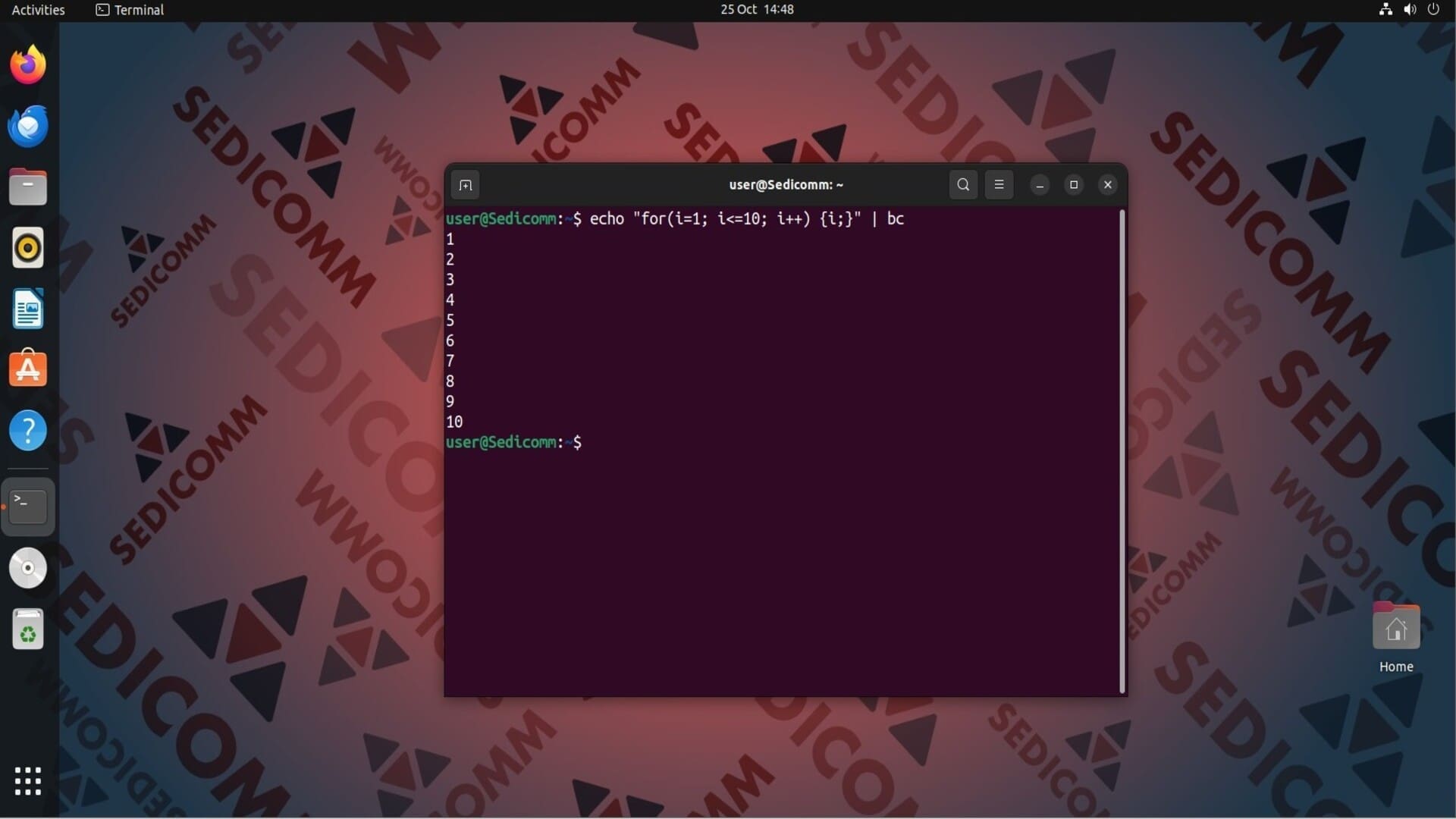Image resolution: width=1456 pixels, height=819 pixels.
Task: Open the power menu icon
Action: (x=1433, y=10)
